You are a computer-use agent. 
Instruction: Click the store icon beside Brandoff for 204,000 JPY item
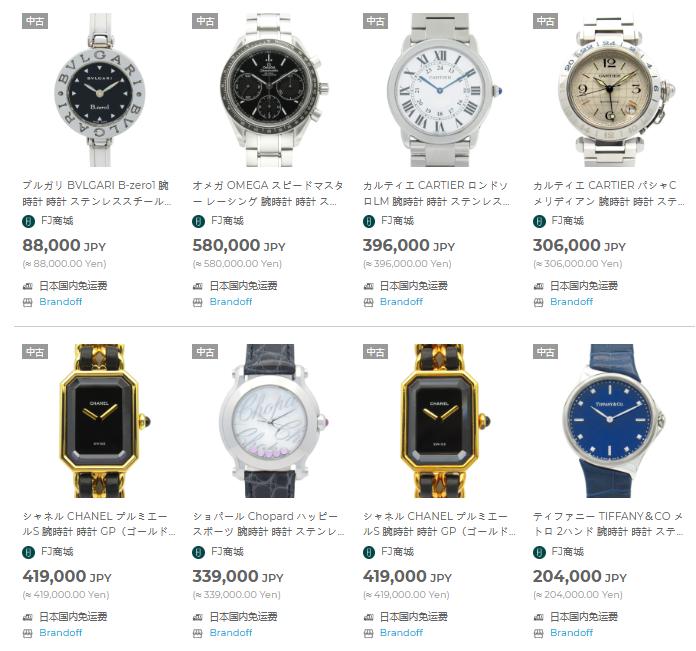[538, 634]
